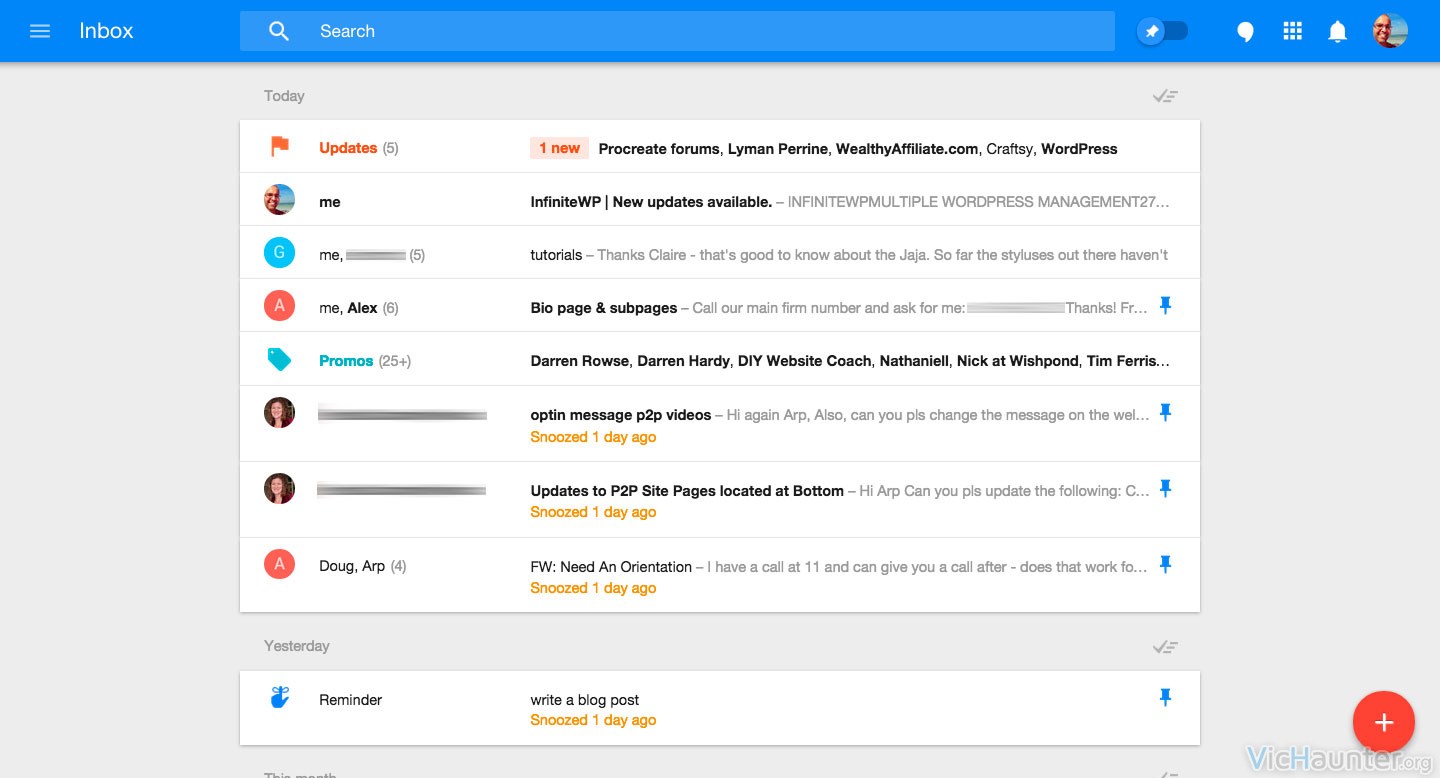Click the Promos sender list text

tap(850, 361)
